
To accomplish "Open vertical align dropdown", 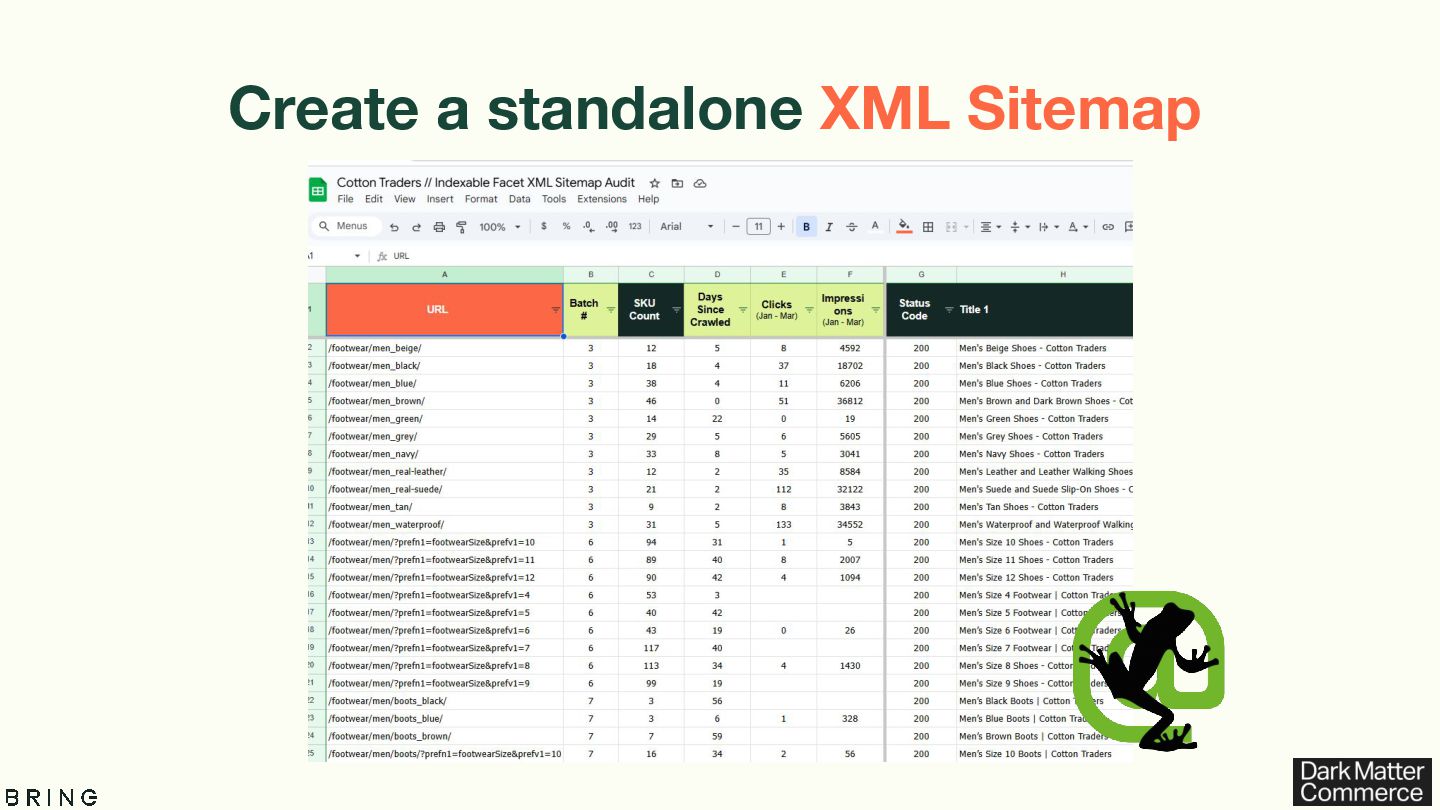I will [x=1019, y=227].
